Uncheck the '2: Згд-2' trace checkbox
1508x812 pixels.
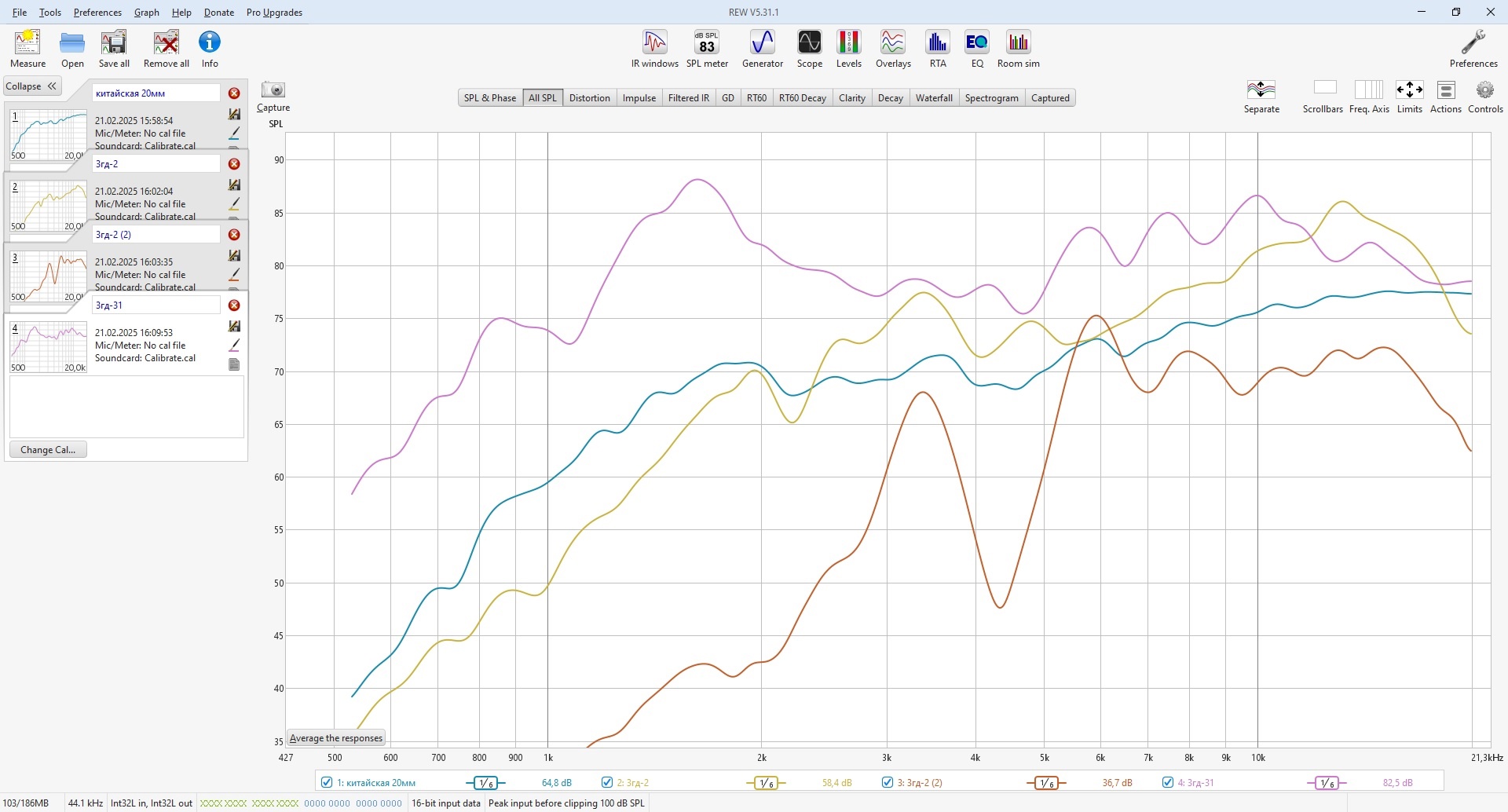click(x=607, y=782)
